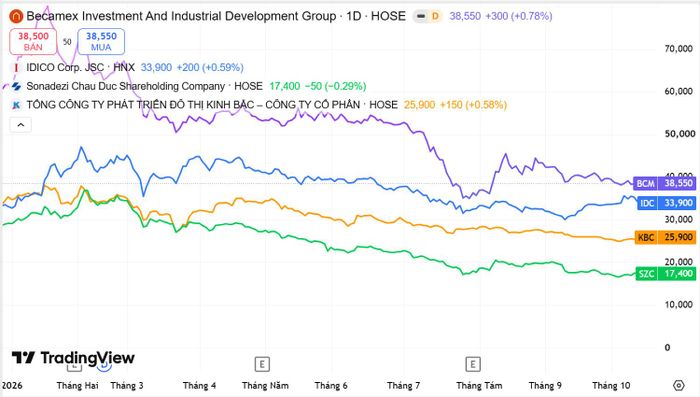This screenshot has width=700, height=397.
Task: Click earnings marker E near Tháng Năm
Action: point(262,364)
